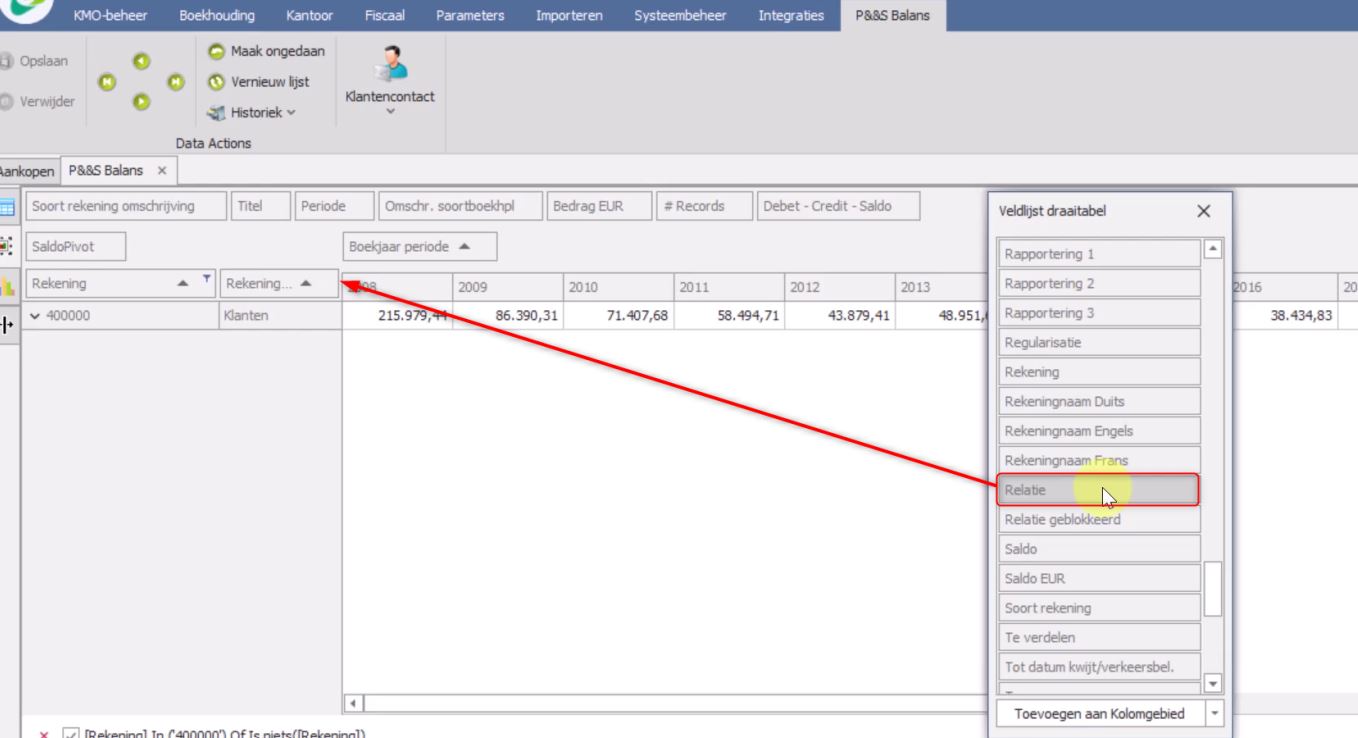Click the filter icon on Rekening header

(x=207, y=279)
